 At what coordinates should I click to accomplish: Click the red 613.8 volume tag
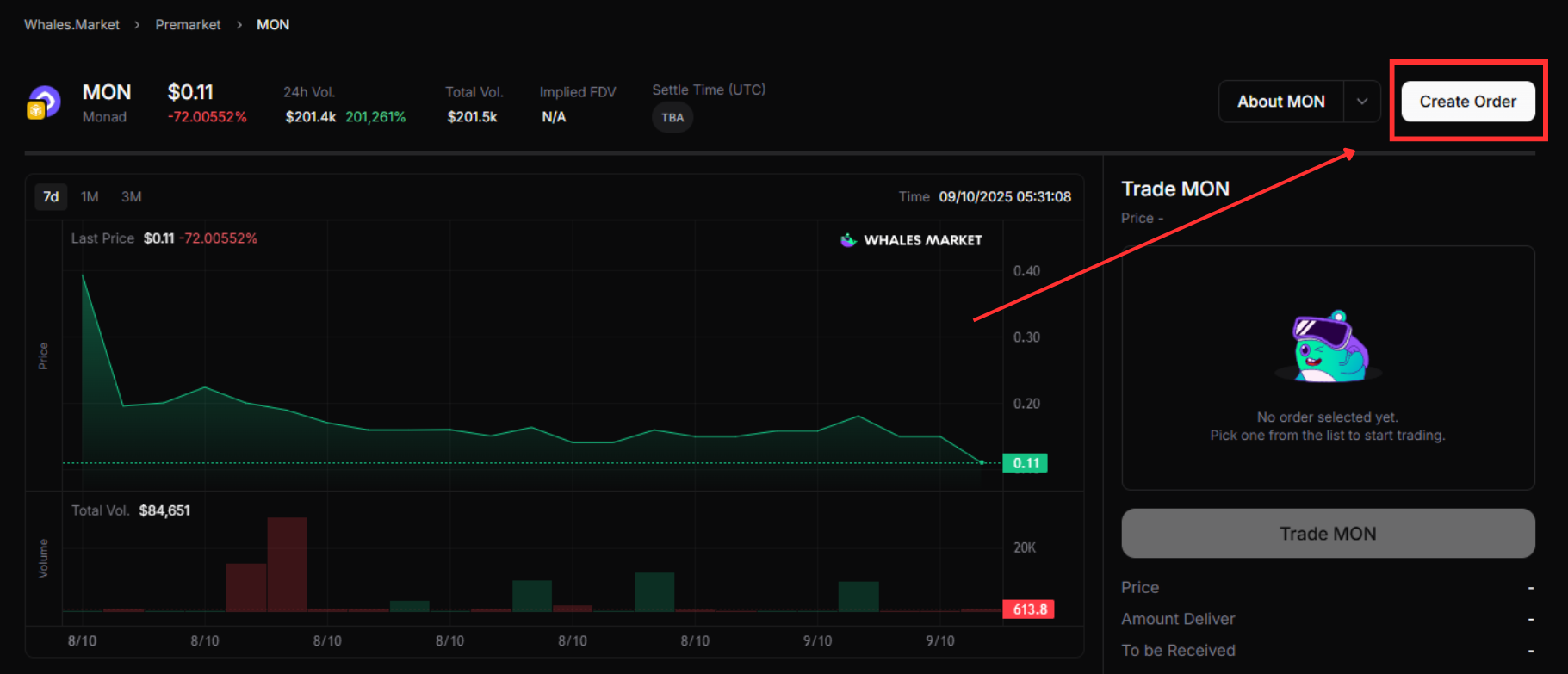tap(1028, 609)
